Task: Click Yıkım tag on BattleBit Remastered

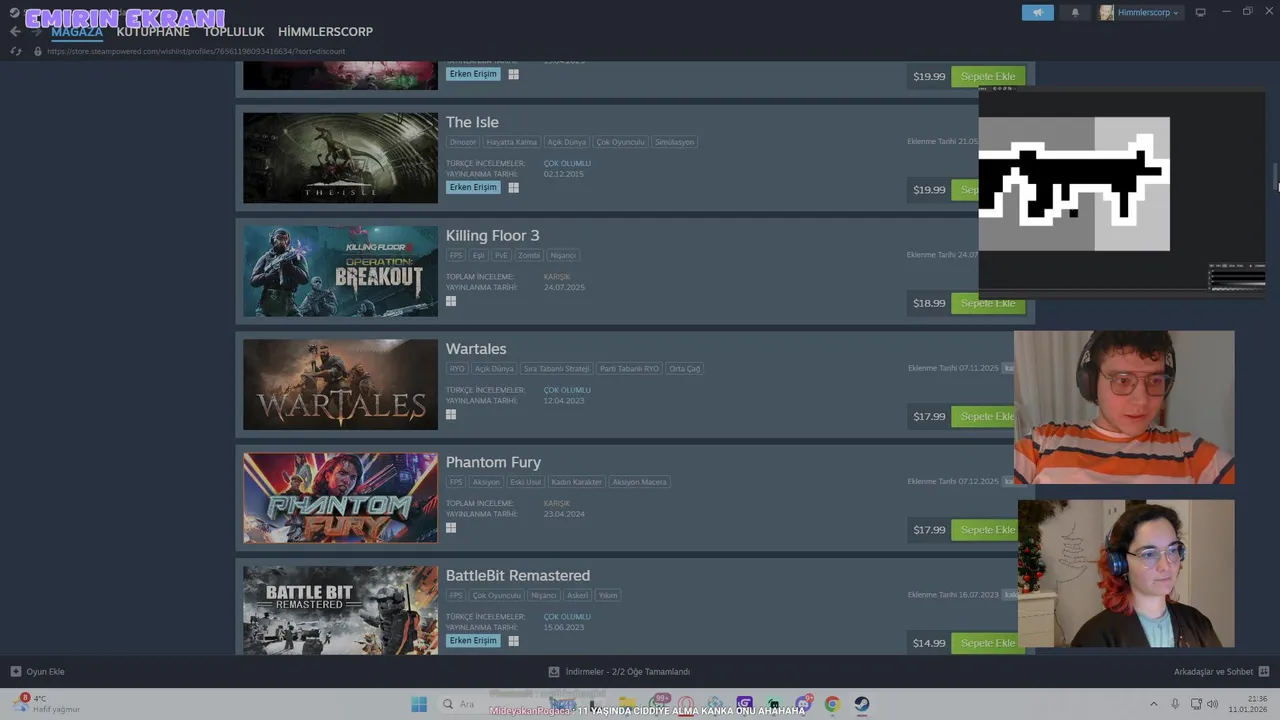Action: (x=608, y=595)
